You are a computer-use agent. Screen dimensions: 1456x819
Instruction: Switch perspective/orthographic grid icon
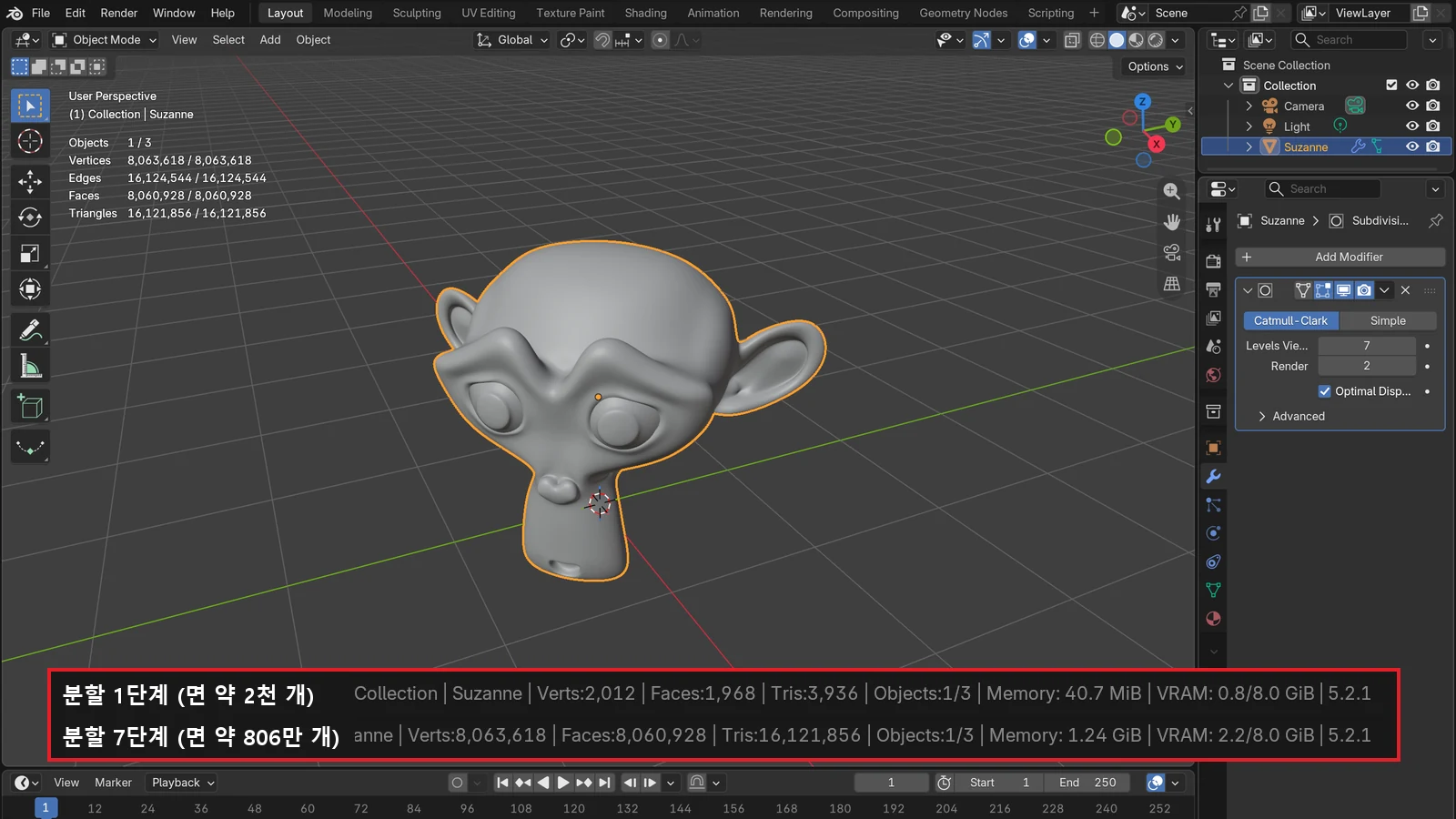coord(1172,283)
